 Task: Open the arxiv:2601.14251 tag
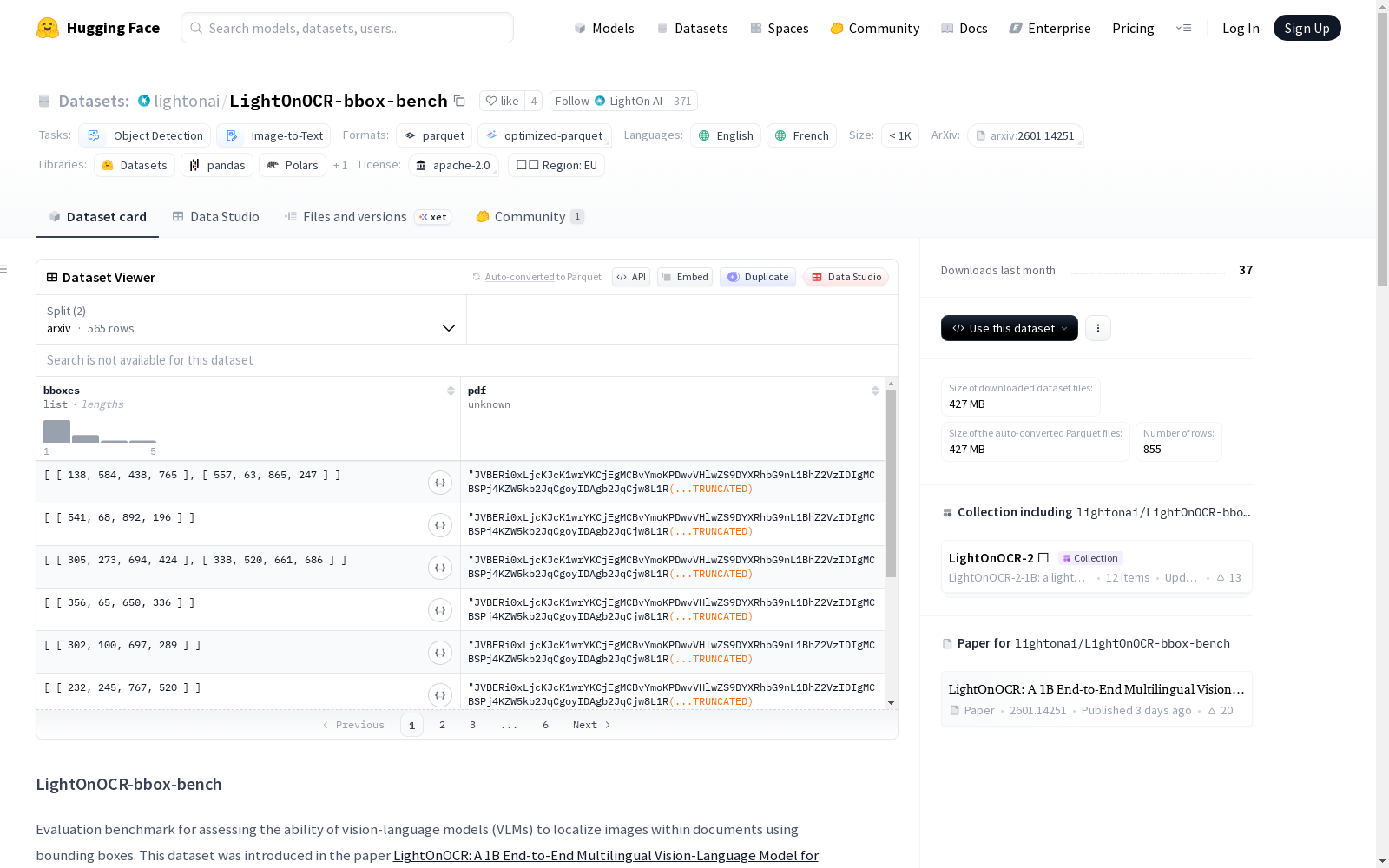(x=1025, y=135)
